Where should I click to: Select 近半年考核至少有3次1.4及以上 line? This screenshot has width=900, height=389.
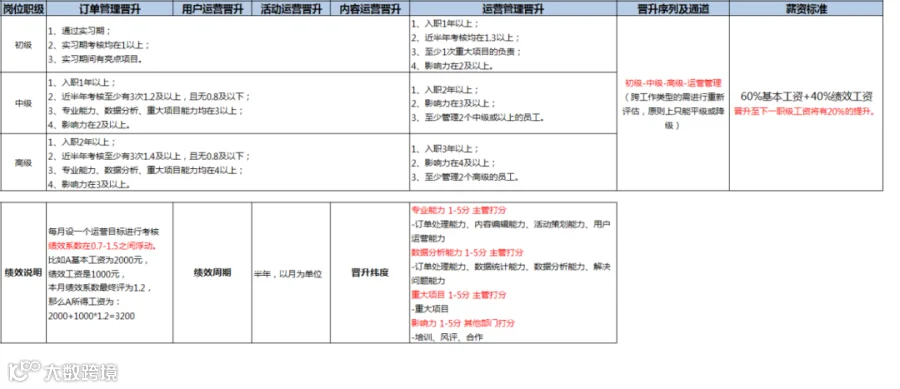pyautogui.click(x=150, y=155)
